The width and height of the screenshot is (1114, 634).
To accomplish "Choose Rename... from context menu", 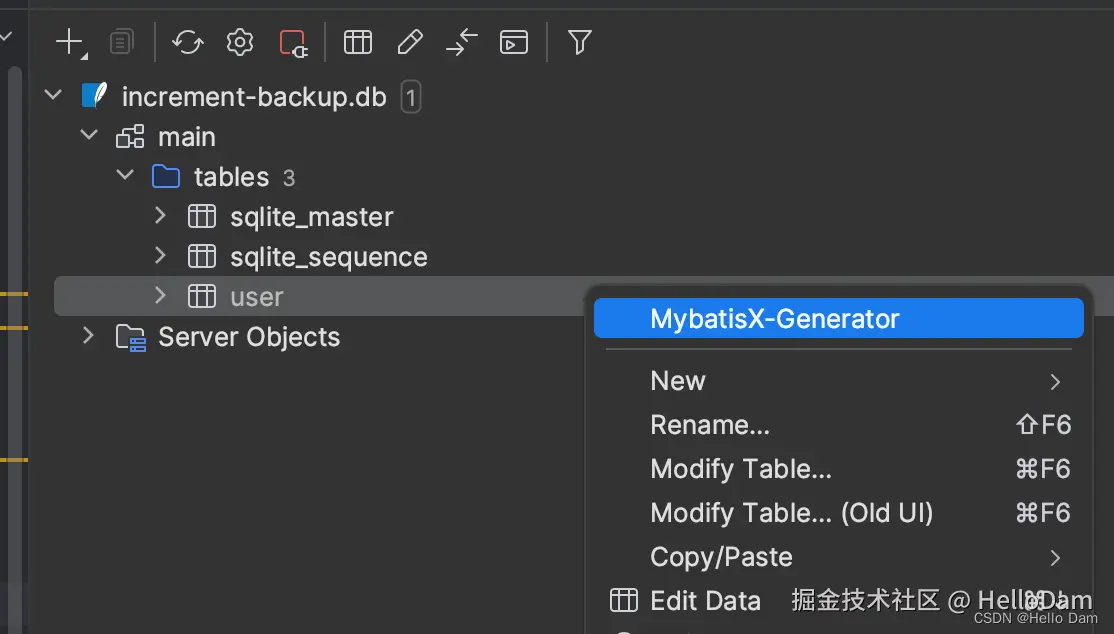I will tap(710, 425).
